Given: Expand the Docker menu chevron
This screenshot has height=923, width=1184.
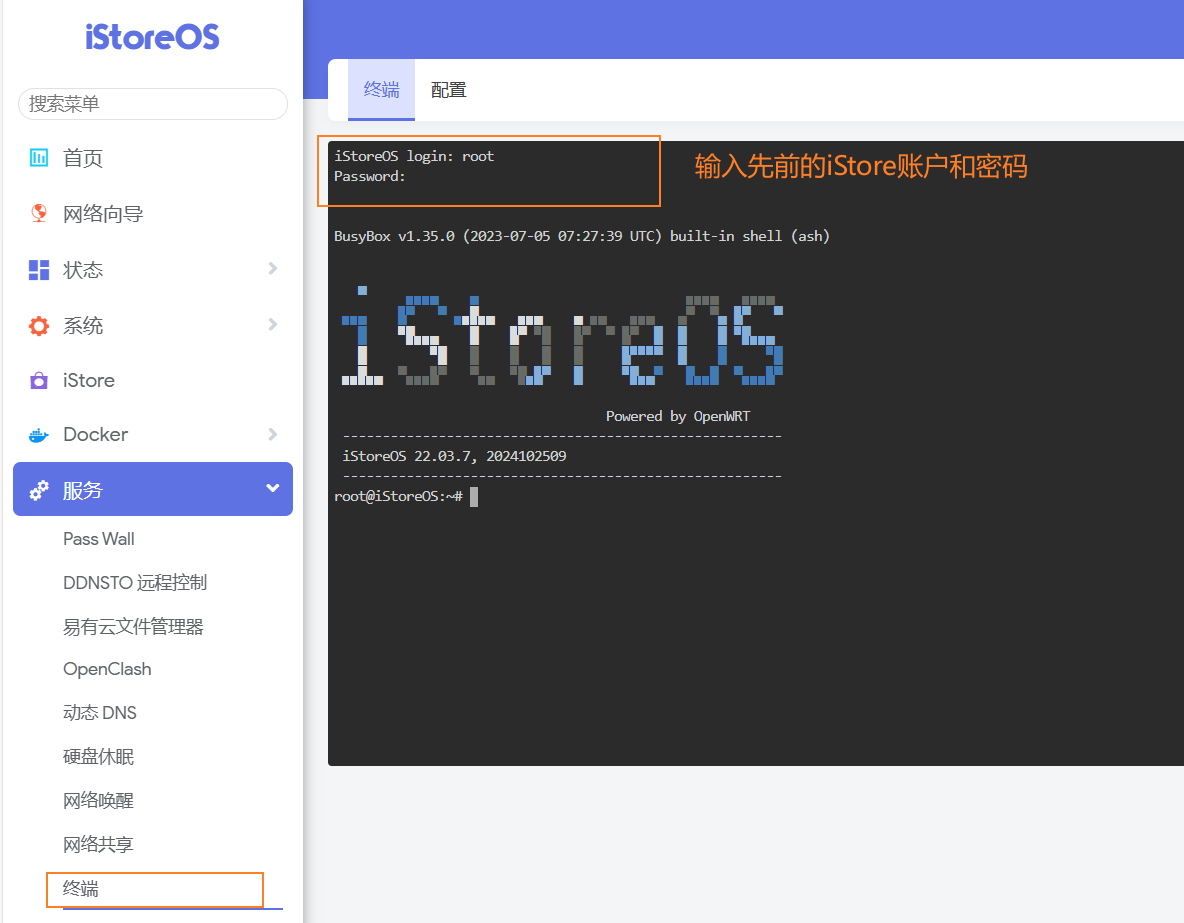Looking at the screenshot, I should [x=273, y=434].
